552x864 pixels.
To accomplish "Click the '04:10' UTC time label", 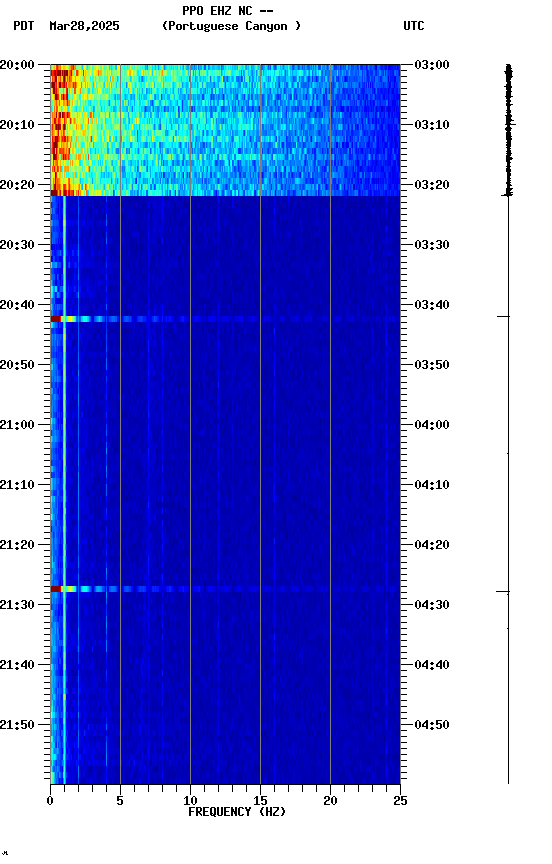I will point(432,485).
